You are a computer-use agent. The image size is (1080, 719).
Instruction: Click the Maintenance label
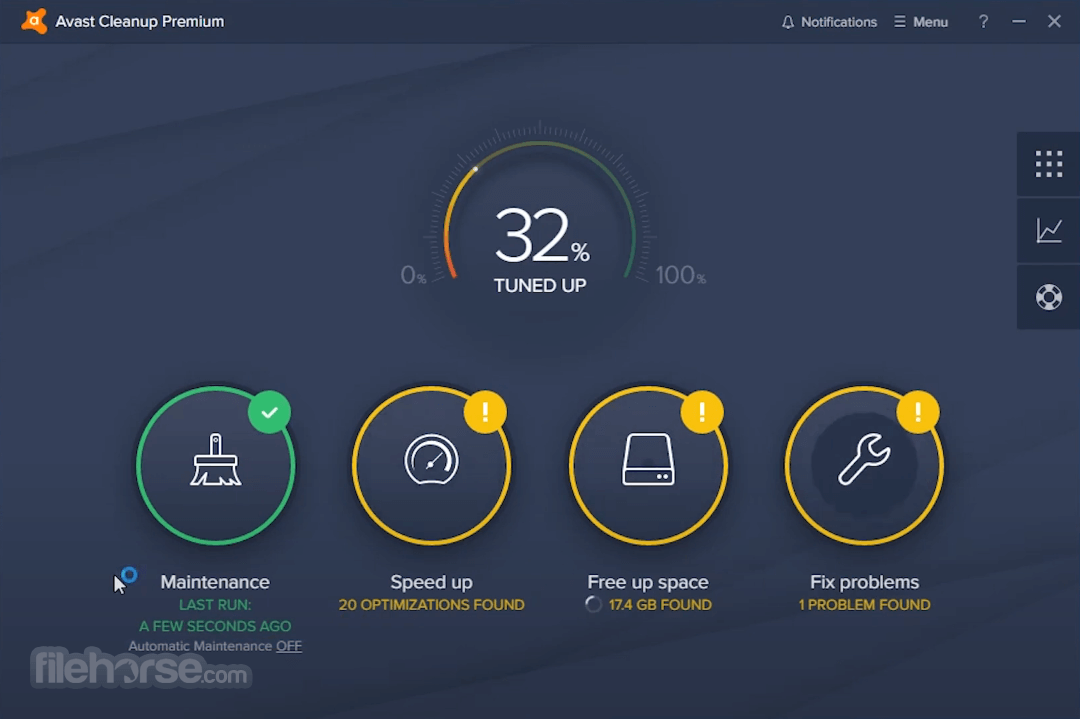(x=215, y=582)
